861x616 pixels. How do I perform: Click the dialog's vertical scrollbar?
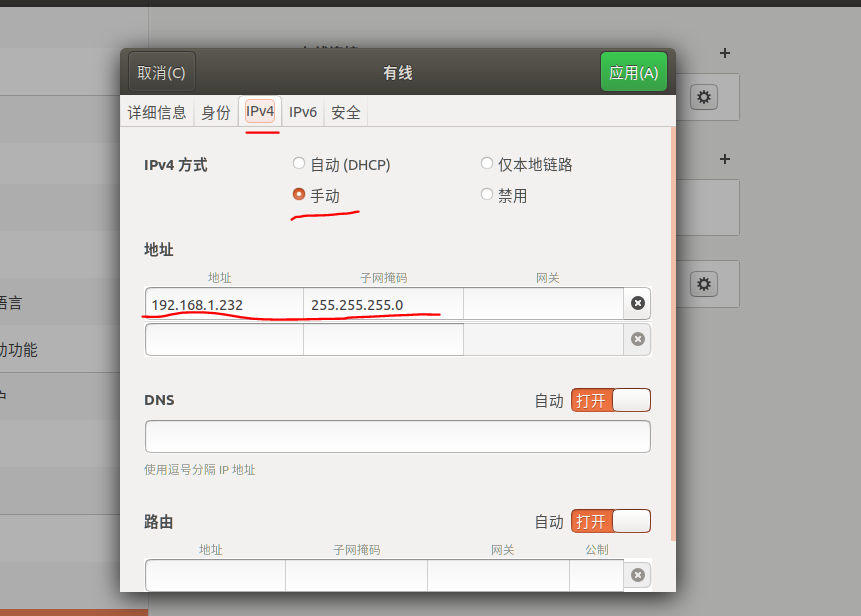[x=673, y=334]
